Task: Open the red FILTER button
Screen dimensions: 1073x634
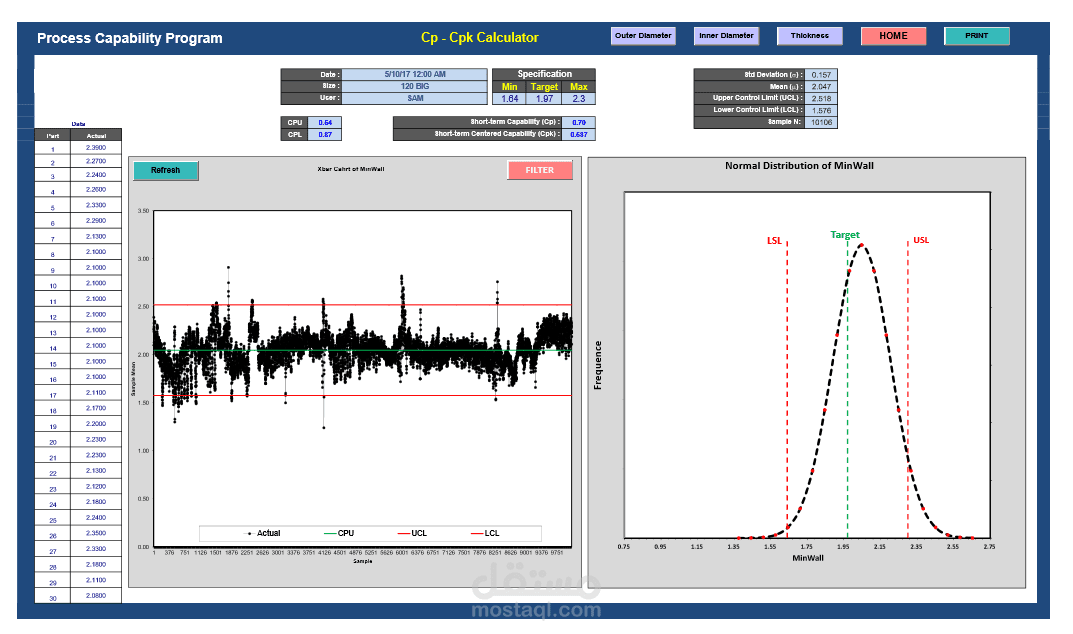Action: click(x=540, y=170)
